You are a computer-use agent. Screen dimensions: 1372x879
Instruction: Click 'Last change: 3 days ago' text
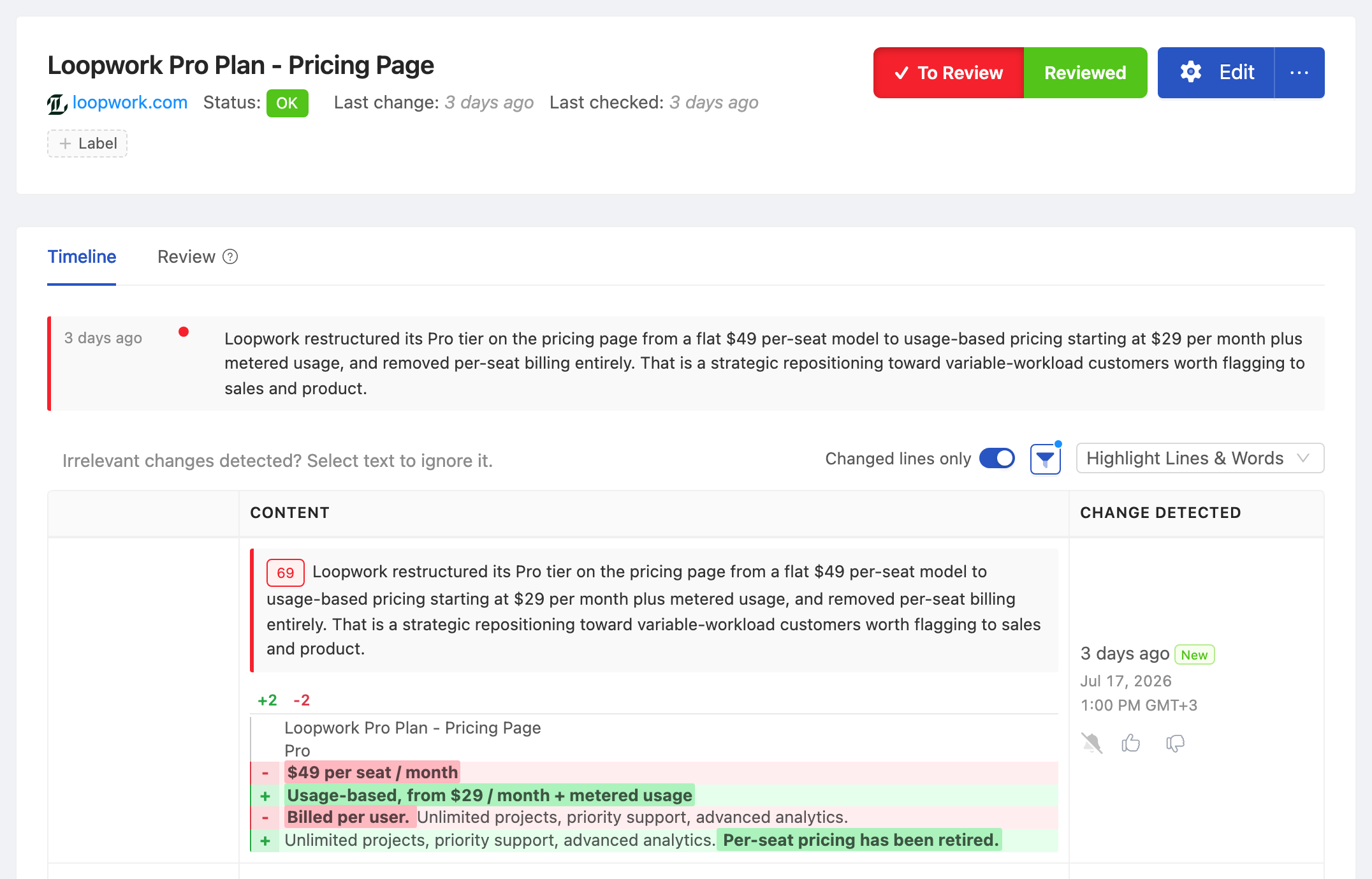pos(434,103)
